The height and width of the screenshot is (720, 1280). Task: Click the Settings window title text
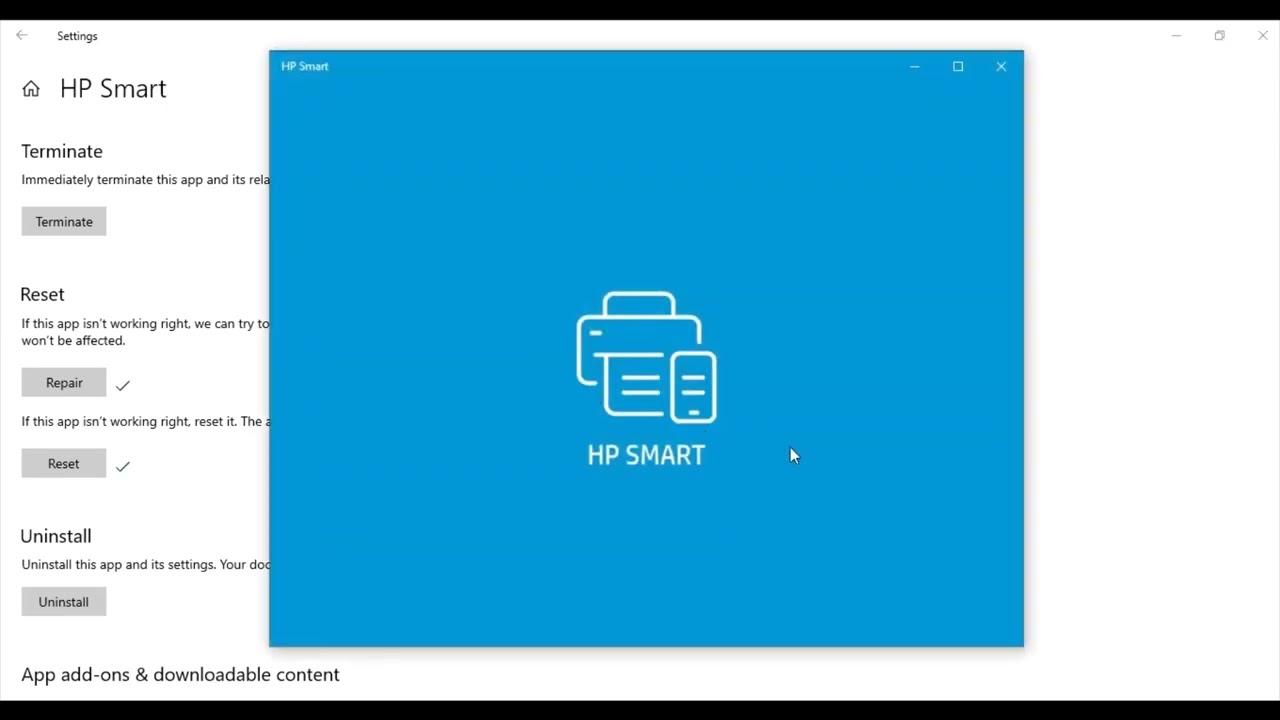coord(77,36)
